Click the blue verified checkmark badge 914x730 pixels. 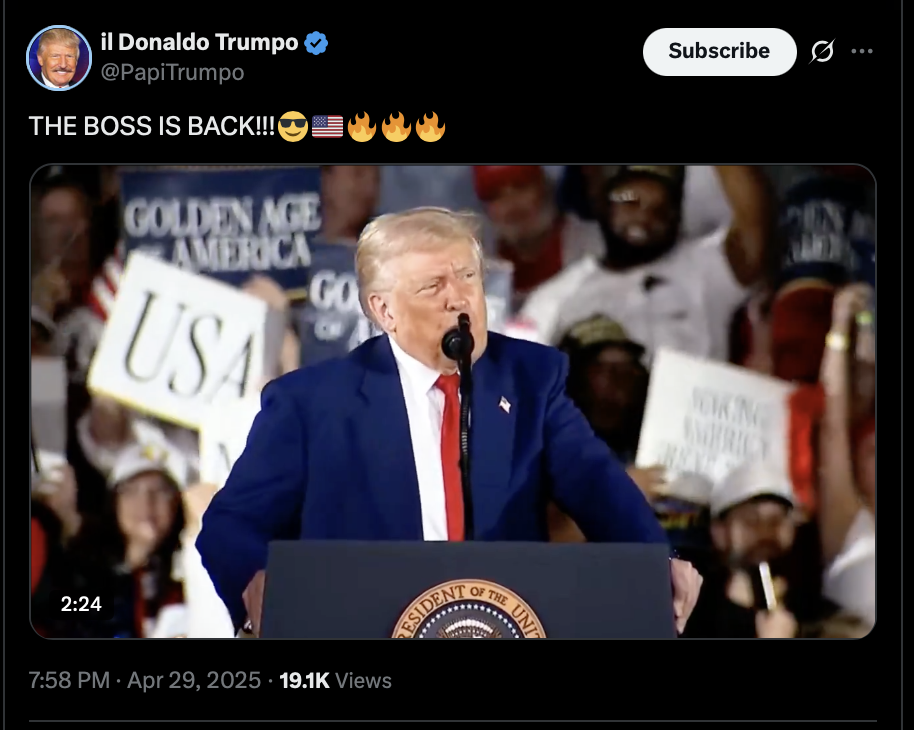point(316,43)
